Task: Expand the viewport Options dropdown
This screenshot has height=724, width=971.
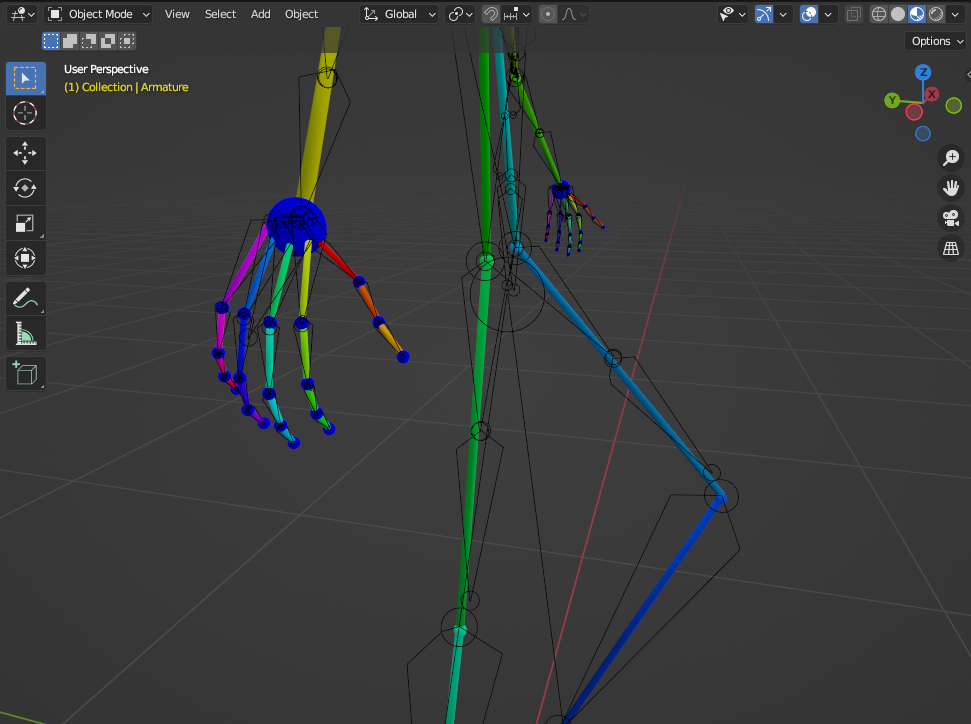Action: tap(934, 41)
